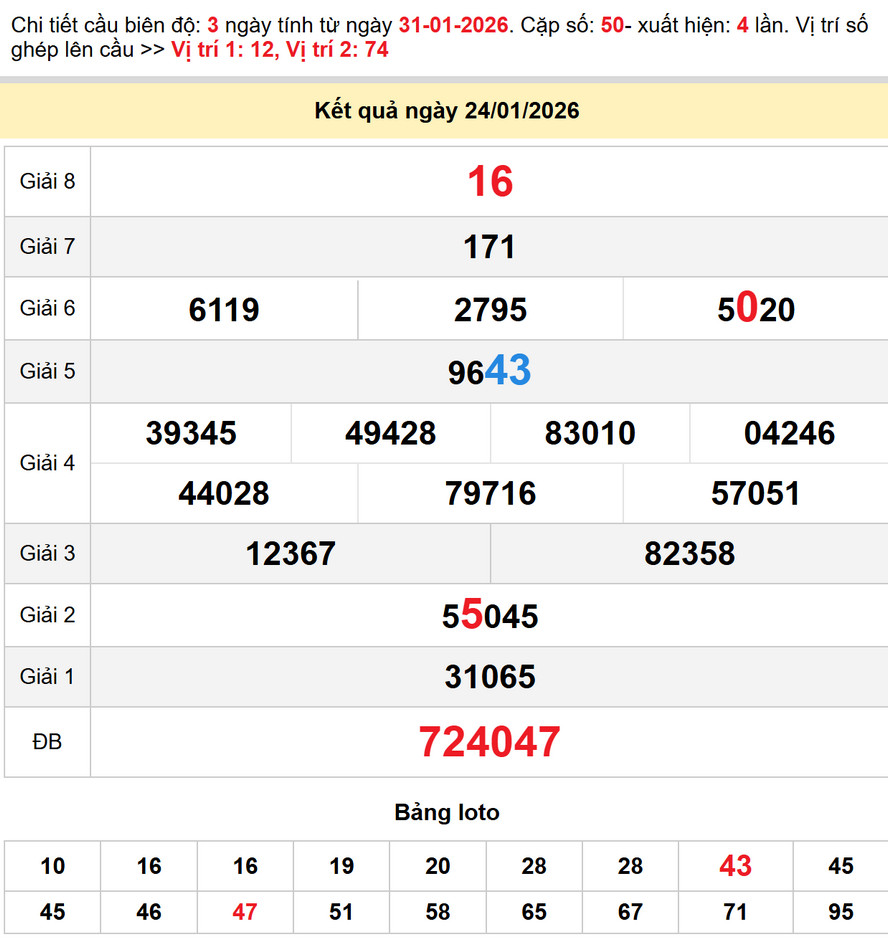Screen dimensions: 888x940
Task: Select the red 43 in the loto table
Action: (735, 866)
